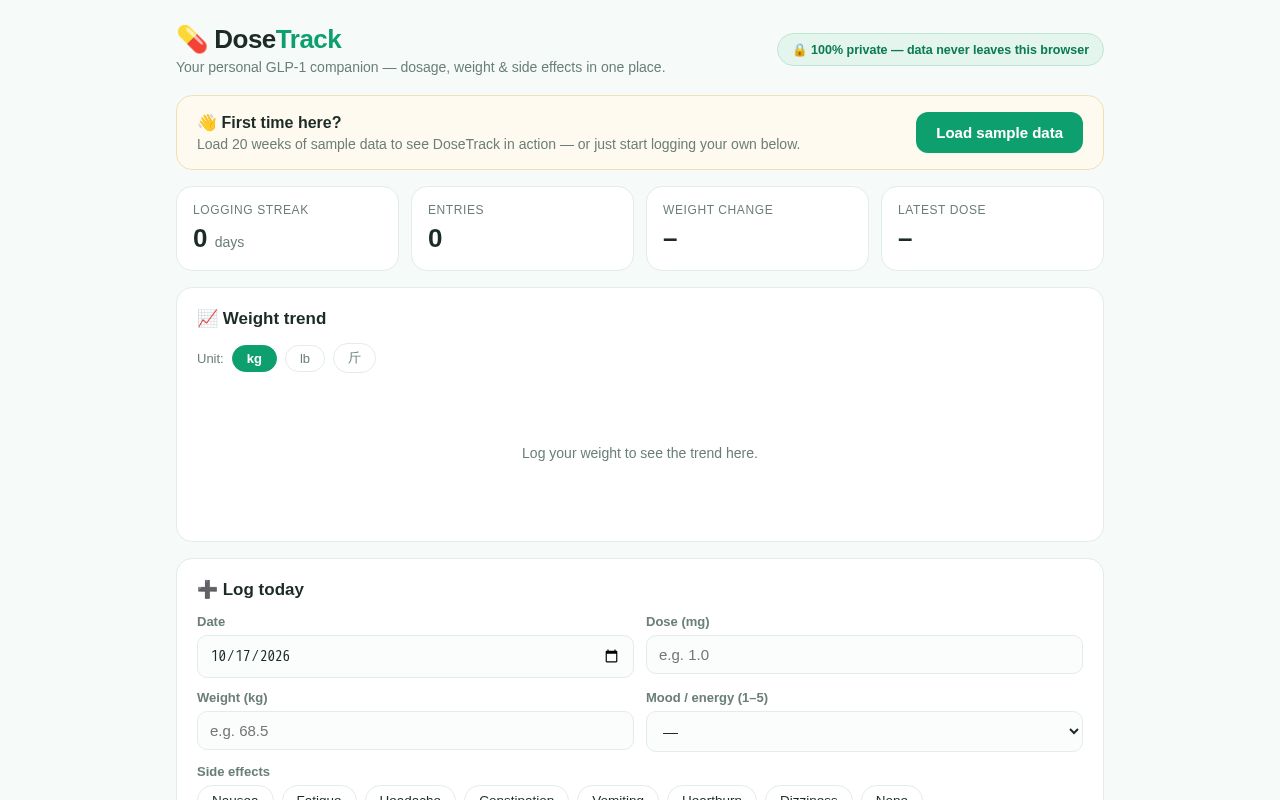Click the plus icon beside Log today
The width and height of the screenshot is (1280, 800).
point(207,589)
